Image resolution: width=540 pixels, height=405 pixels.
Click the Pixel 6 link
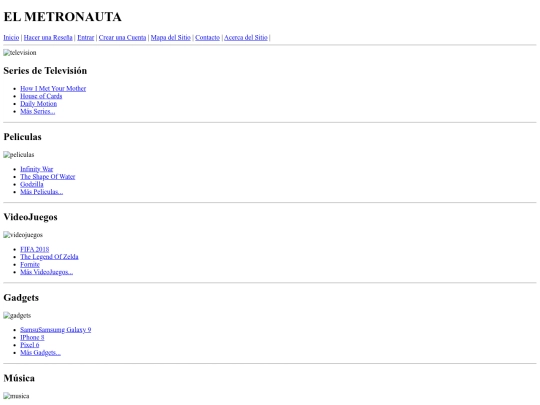pos(30,345)
